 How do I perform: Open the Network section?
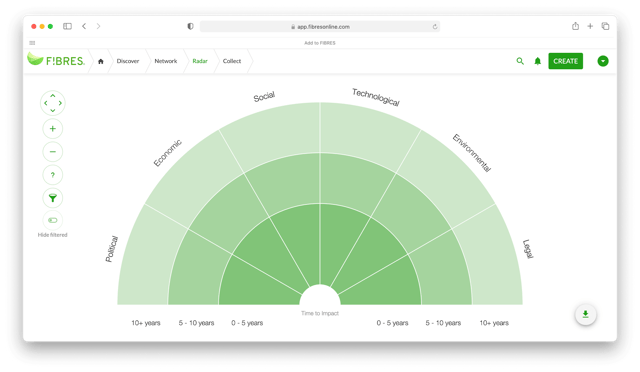click(166, 61)
